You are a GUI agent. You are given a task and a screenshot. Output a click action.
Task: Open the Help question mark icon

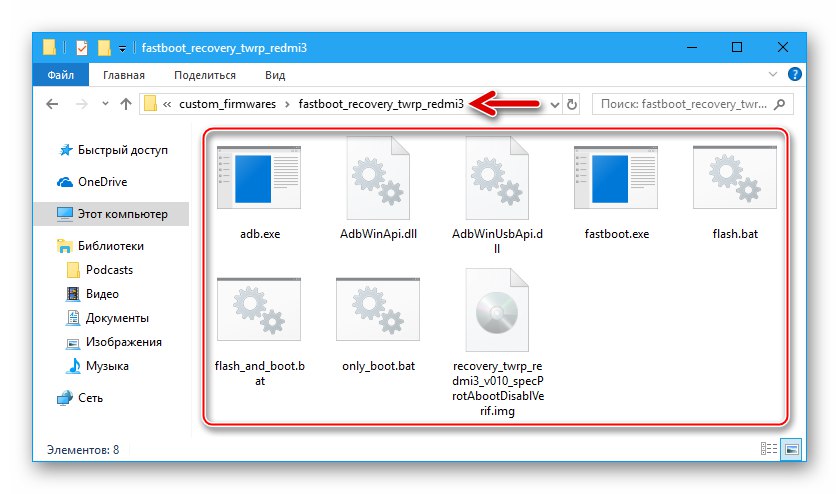coord(795,74)
